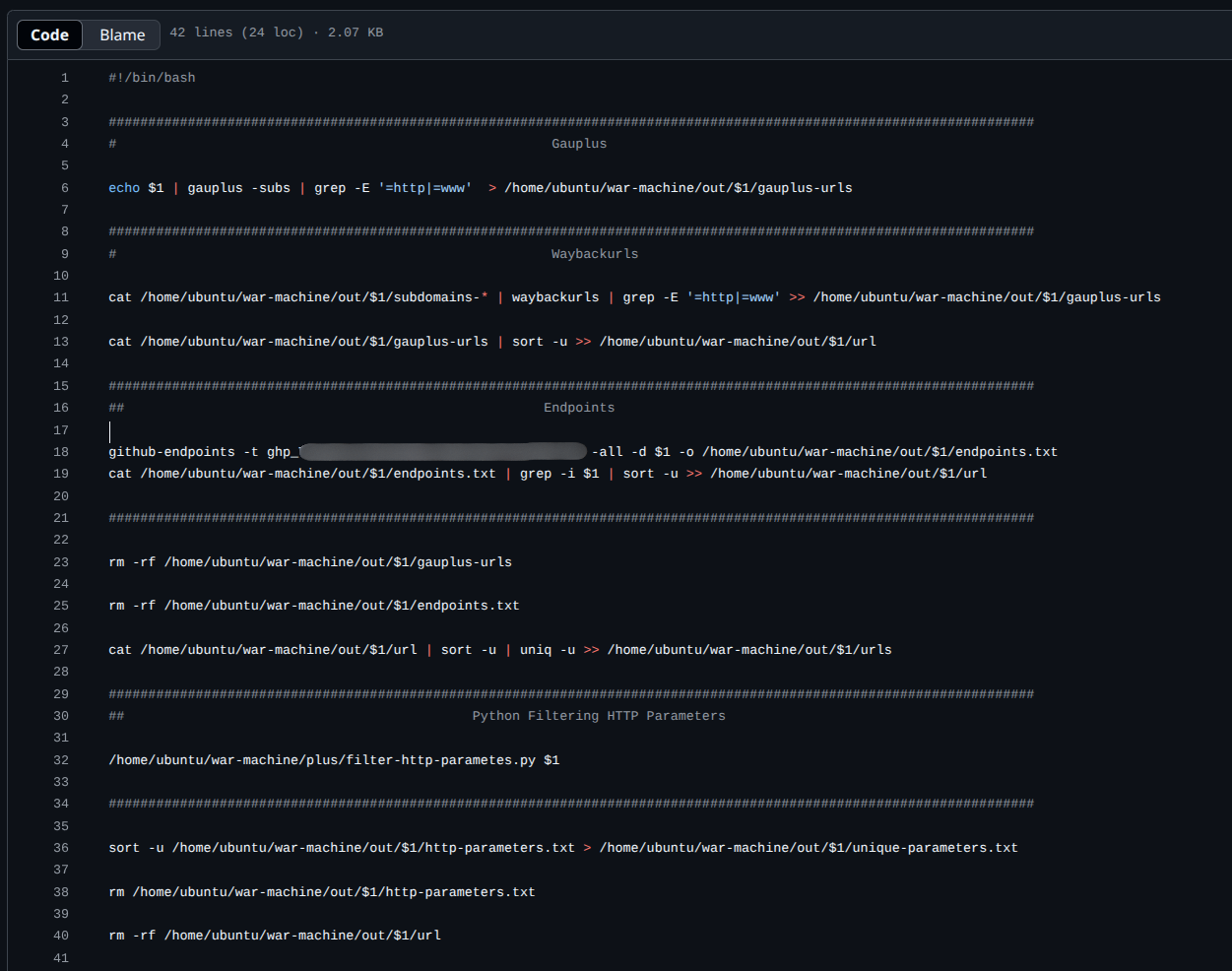This screenshot has width=1232, height=971.
Task: Click 'waybackurls' command on line 11
Action: (555, 297)
